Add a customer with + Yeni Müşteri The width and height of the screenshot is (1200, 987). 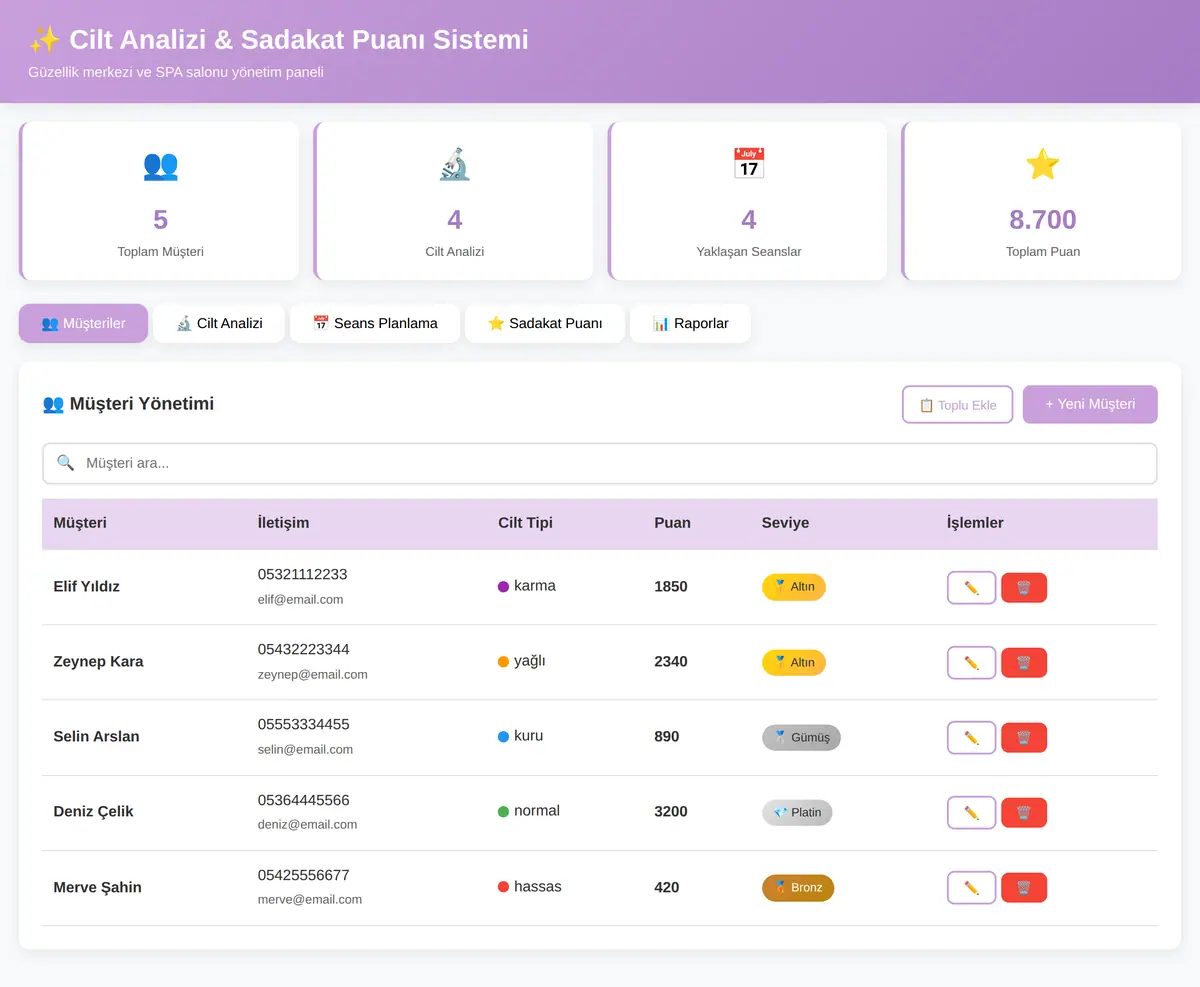(1090, 404)
